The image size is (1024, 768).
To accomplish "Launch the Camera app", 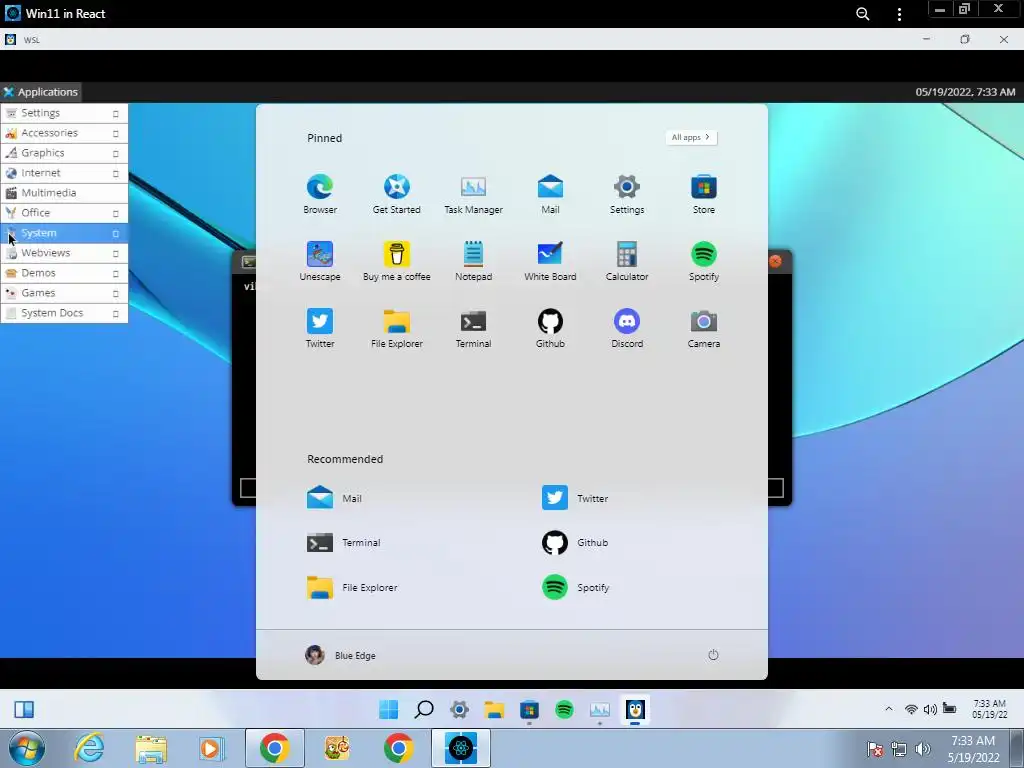I will tap(703, 328).
